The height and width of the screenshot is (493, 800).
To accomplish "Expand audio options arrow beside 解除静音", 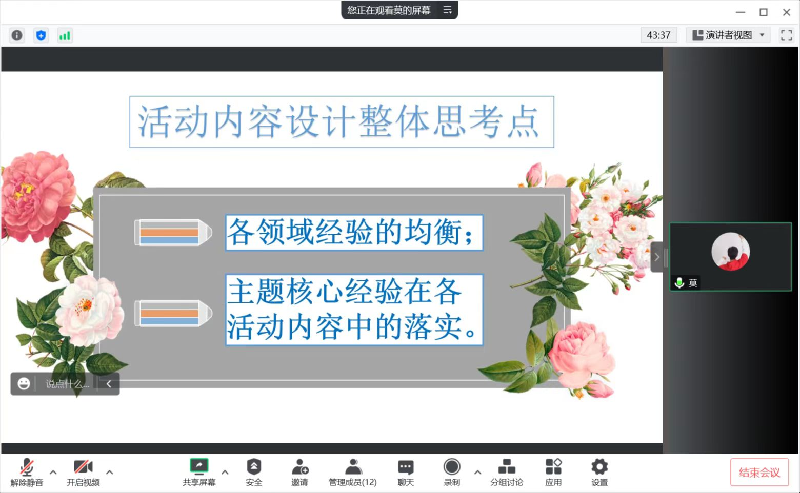I will point(54,472).
